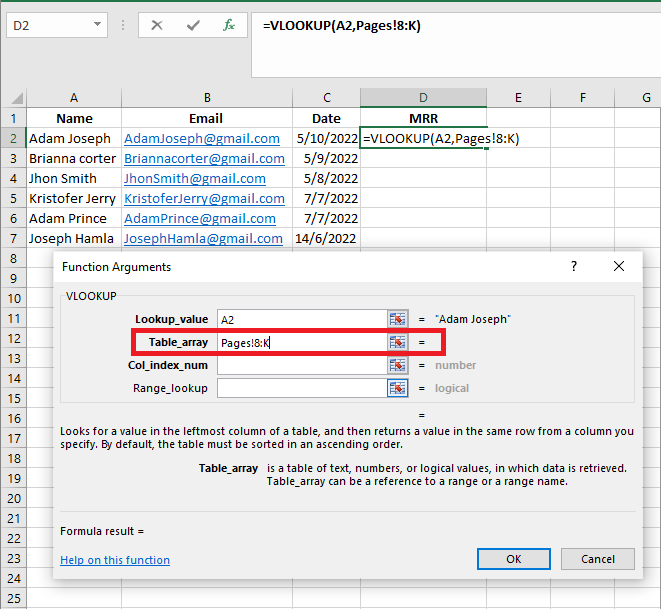Select the Name header cell
The height and width of the screenshot is (609, 661).
click(74, 118)
